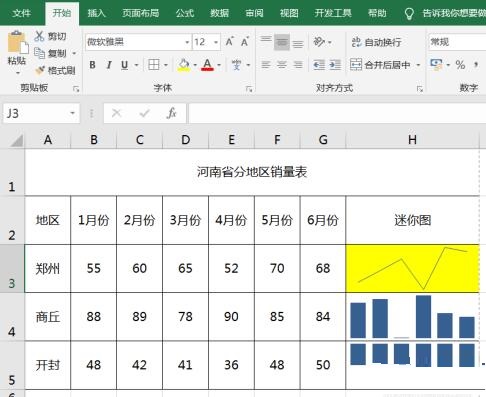486x397 pixels.
Task: Open the Alignment group dialog launcher
Action: click(x=420, y=89)
